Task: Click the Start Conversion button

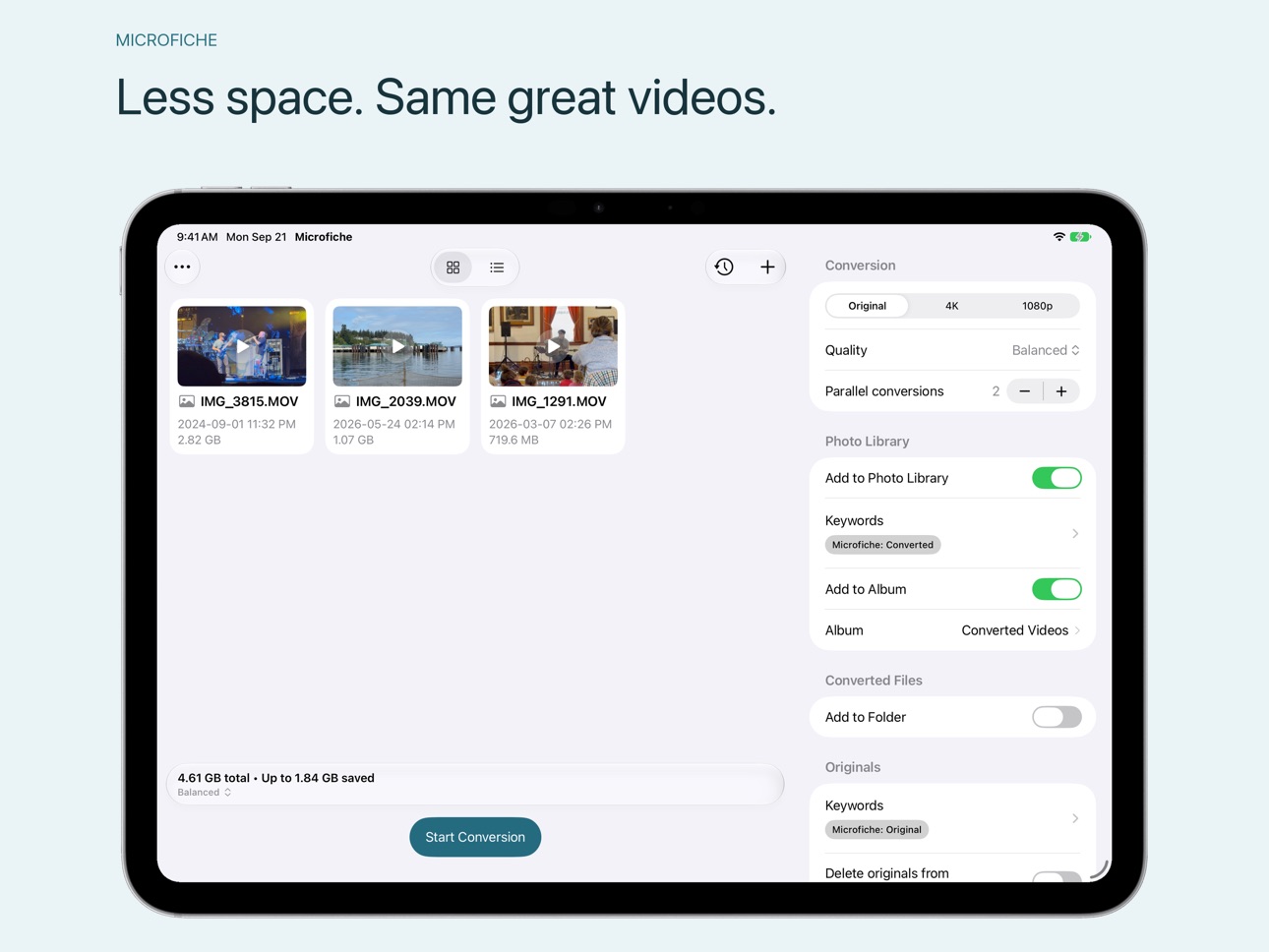Action: click(475, 837)
